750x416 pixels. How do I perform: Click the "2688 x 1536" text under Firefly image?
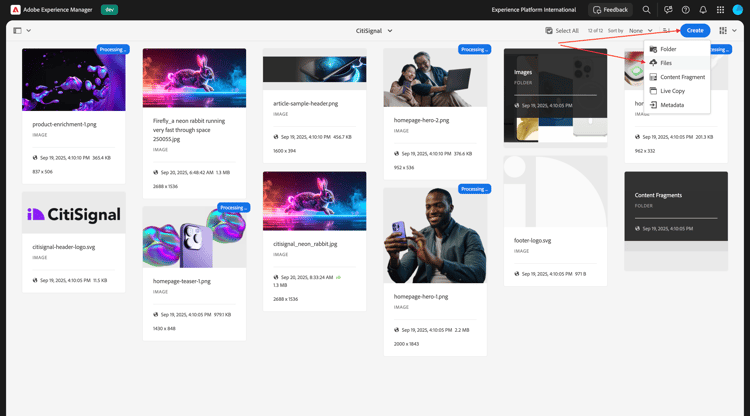click(x=165, y=186)
